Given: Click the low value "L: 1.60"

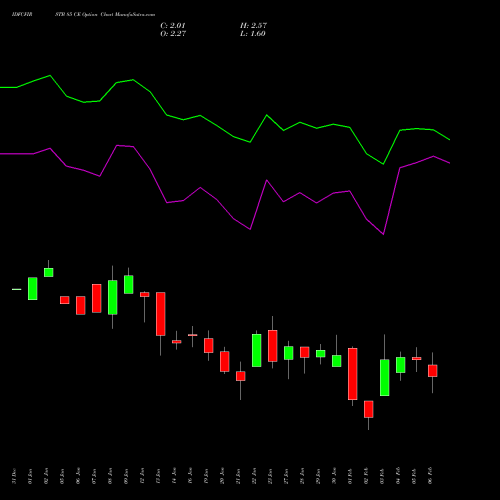Looking at the screenshot, I should click(253, 33).
